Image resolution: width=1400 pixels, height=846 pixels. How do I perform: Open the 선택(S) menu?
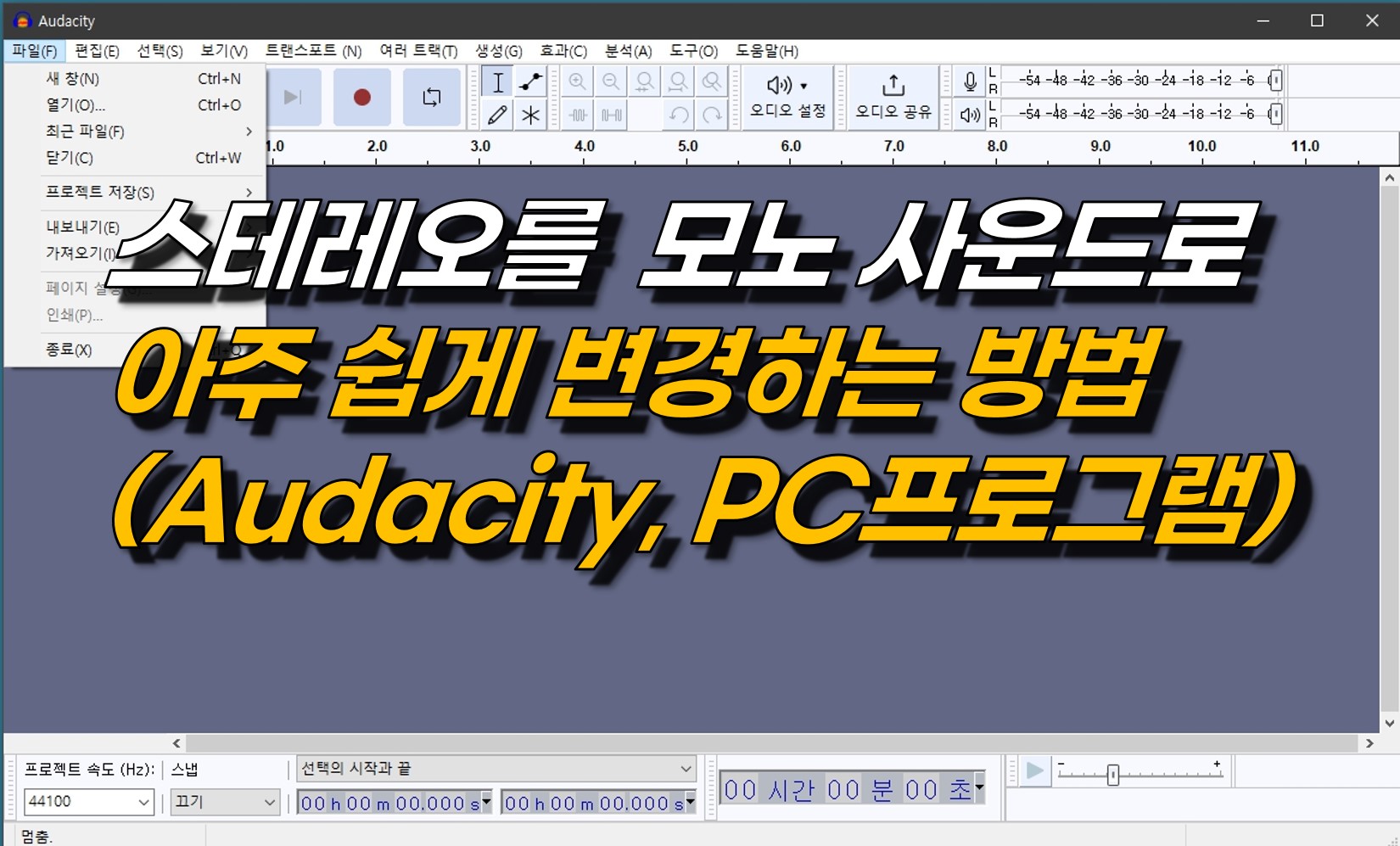(160, 51)
